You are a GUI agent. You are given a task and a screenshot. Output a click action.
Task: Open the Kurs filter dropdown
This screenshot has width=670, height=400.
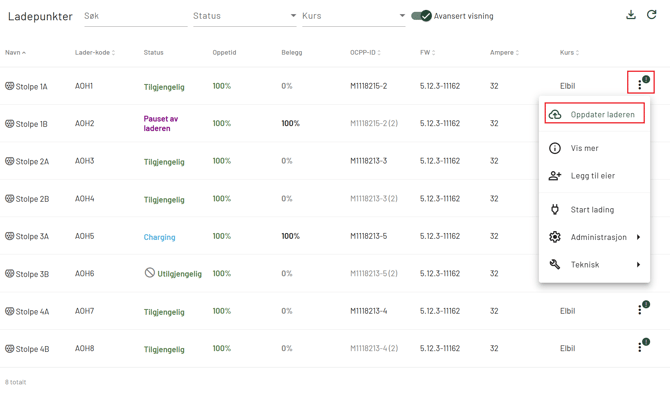353,16
